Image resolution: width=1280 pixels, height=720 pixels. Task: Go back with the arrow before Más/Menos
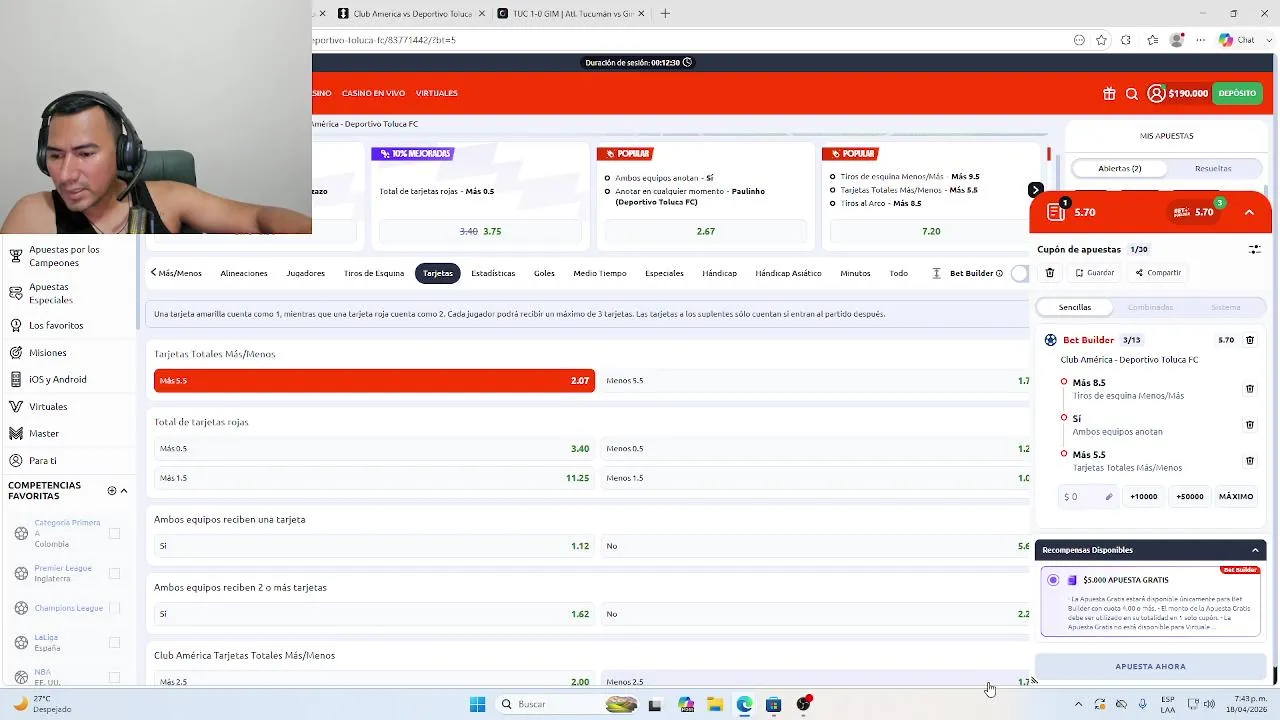(153, 273)
